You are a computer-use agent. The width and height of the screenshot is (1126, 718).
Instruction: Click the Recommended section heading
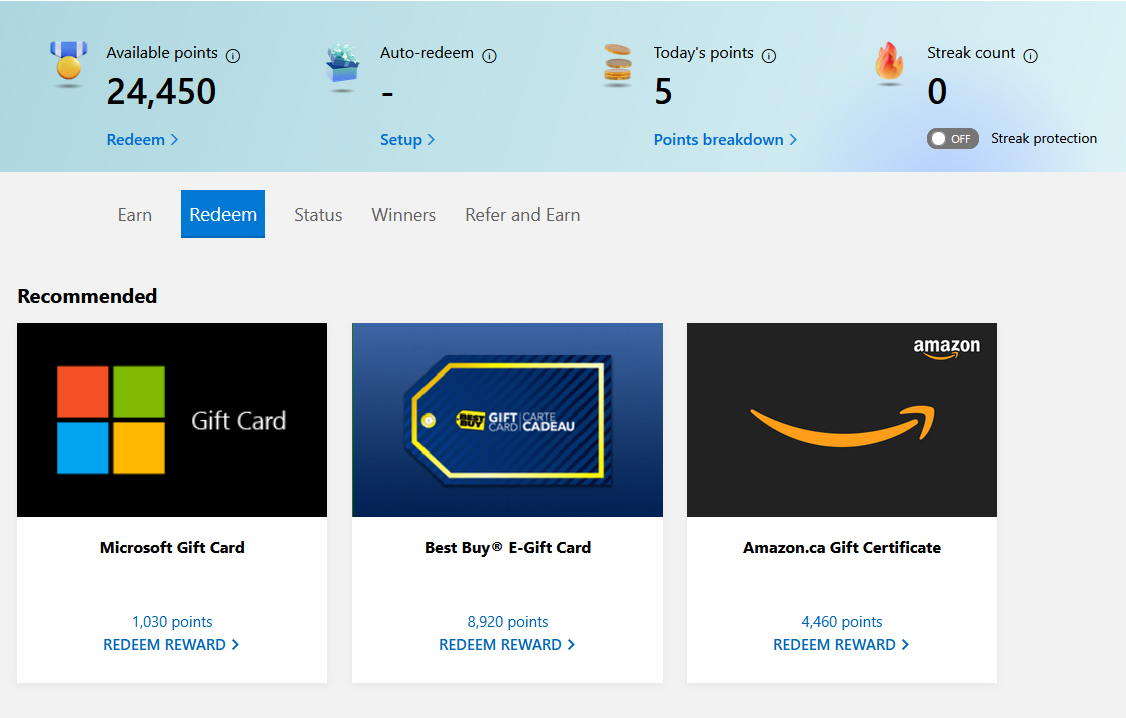pos(87,297)
